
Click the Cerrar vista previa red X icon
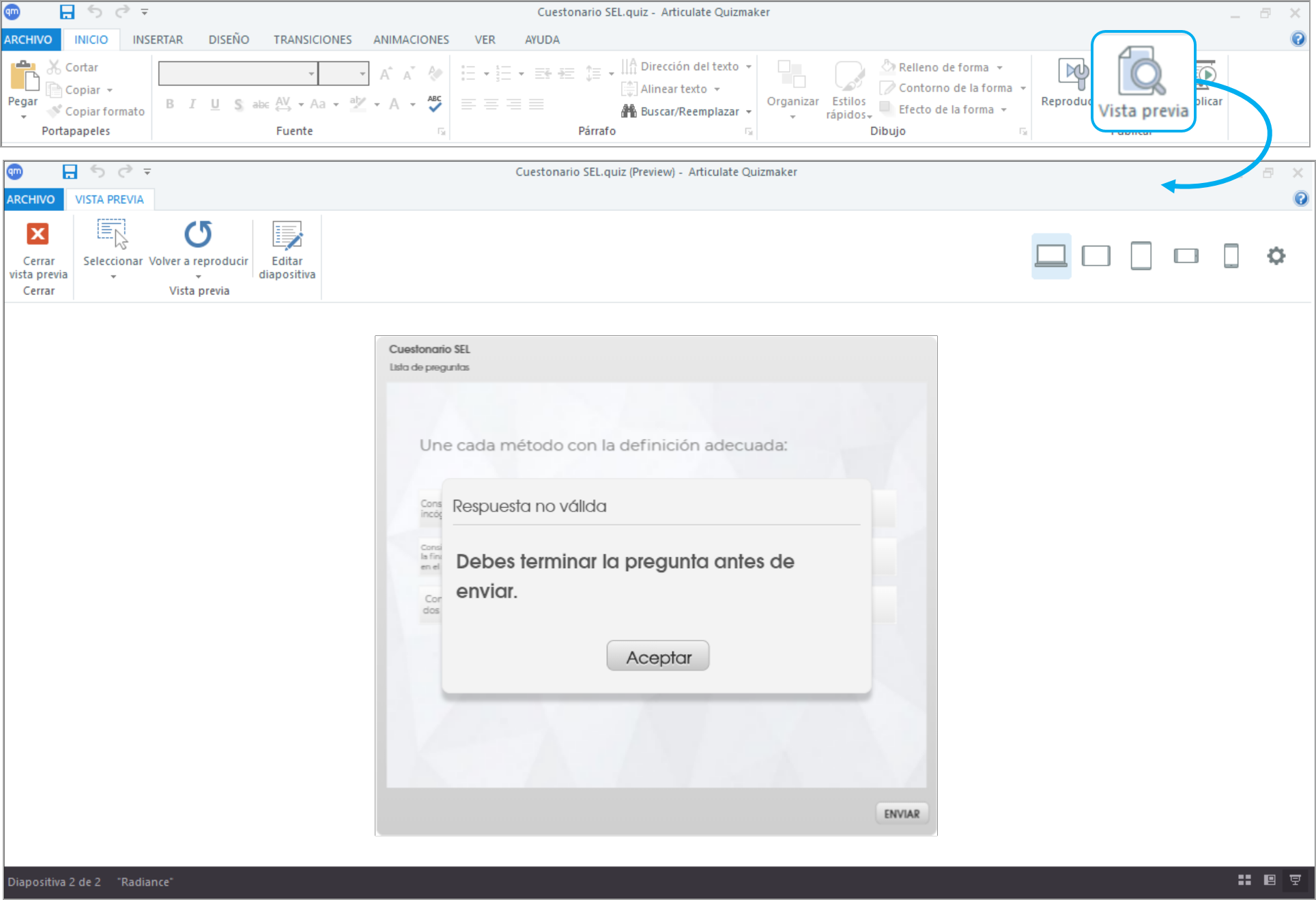tap(38, 234)
